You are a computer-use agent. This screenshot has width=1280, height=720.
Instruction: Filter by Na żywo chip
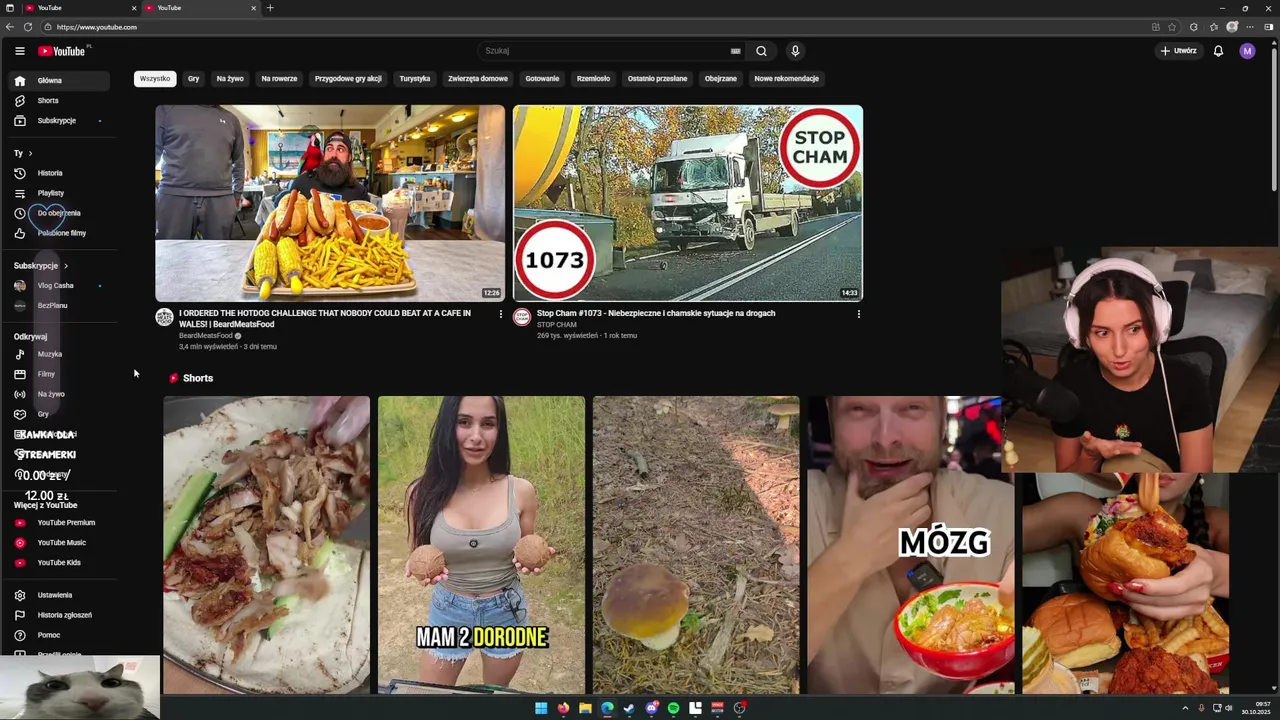pos(230,79)
